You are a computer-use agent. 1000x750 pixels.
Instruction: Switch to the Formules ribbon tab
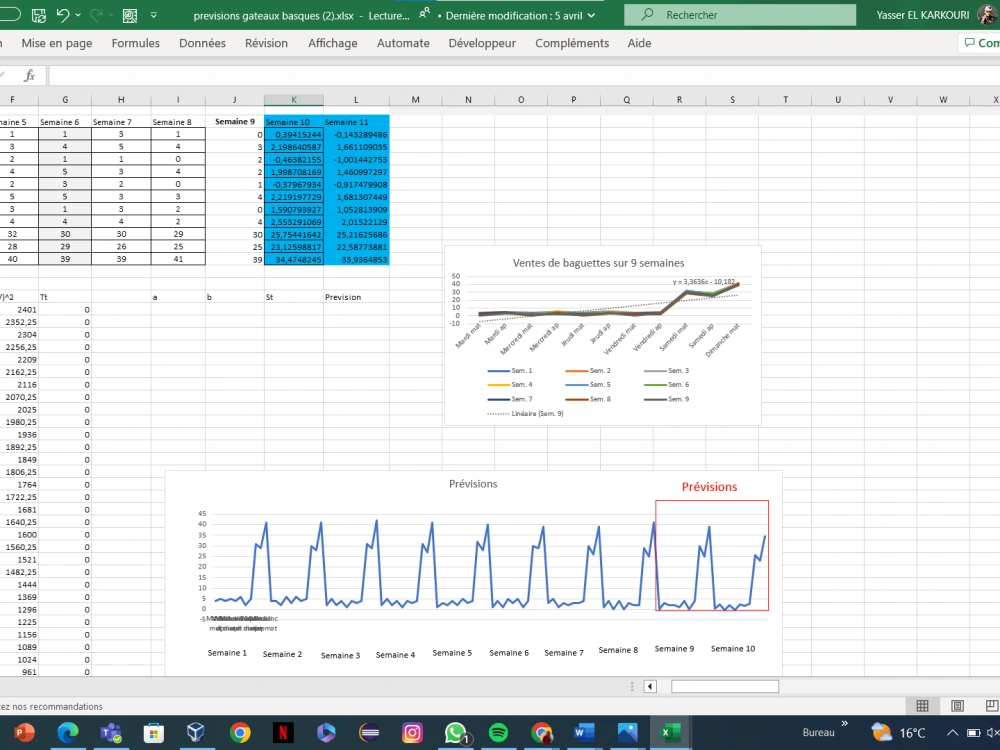point(135,43)
